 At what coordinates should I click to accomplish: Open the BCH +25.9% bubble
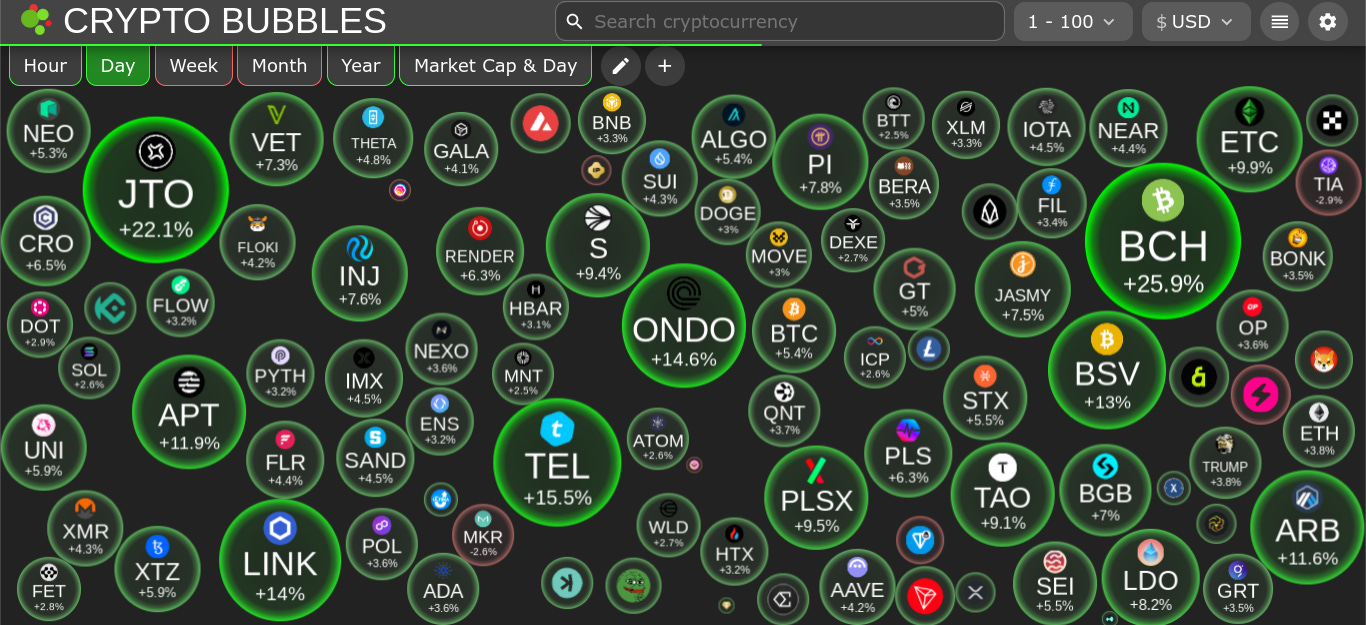pos(1163,241)
